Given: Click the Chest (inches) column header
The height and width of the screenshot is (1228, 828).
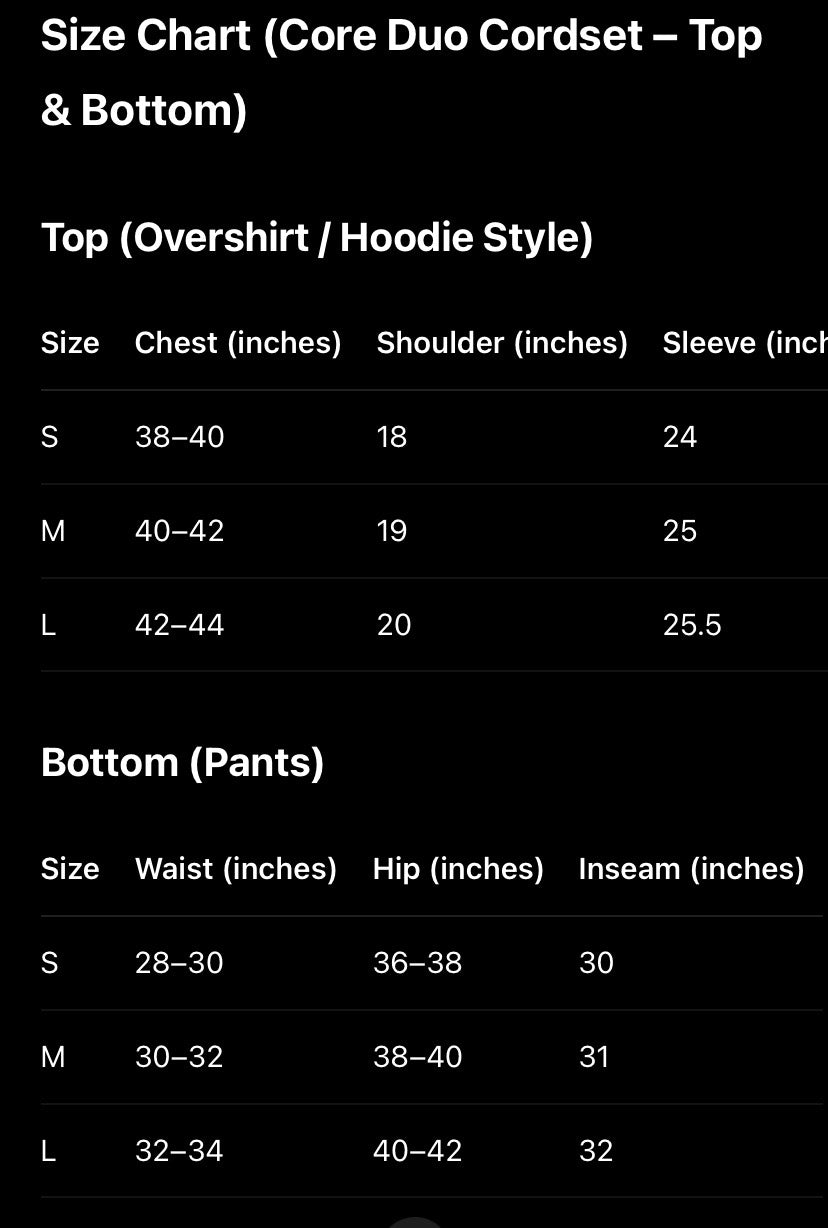Looking at the screenshot, I should pyautogui.click(x=237, y=343).
